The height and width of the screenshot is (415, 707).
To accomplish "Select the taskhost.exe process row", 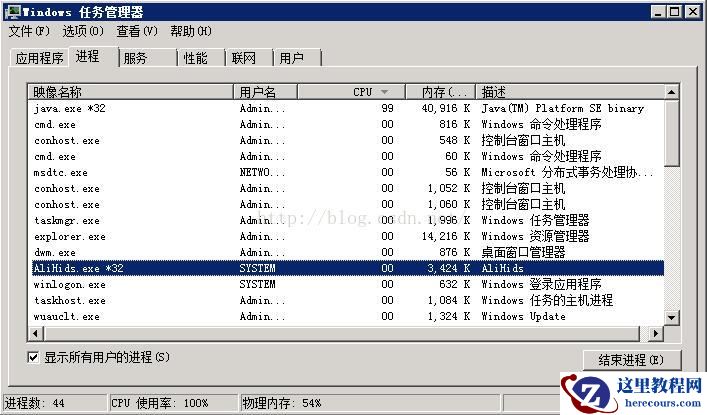I will [x=348, y=300].
